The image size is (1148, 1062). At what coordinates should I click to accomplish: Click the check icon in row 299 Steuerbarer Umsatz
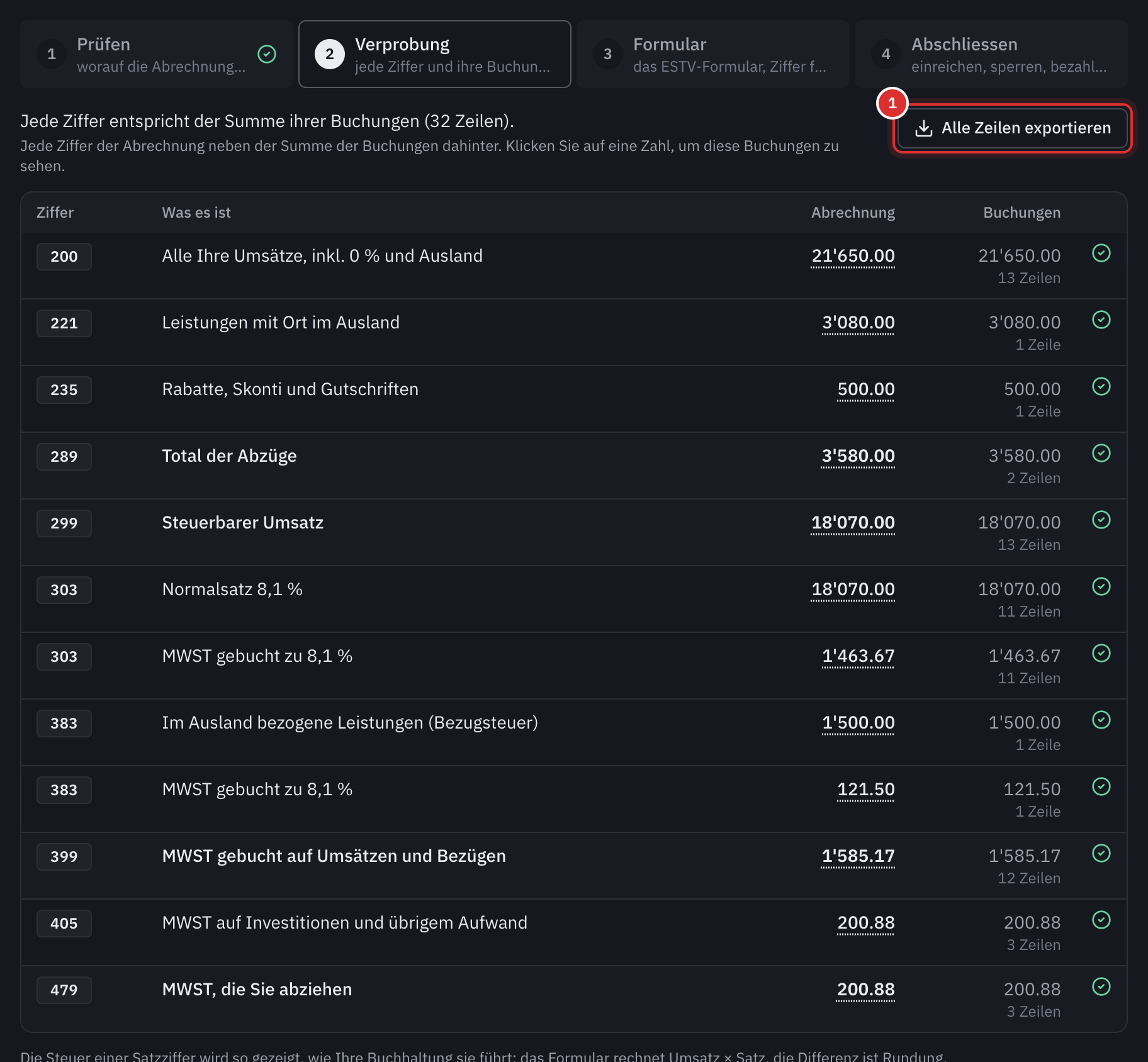pyautogui.click(x=1101, y=520)
